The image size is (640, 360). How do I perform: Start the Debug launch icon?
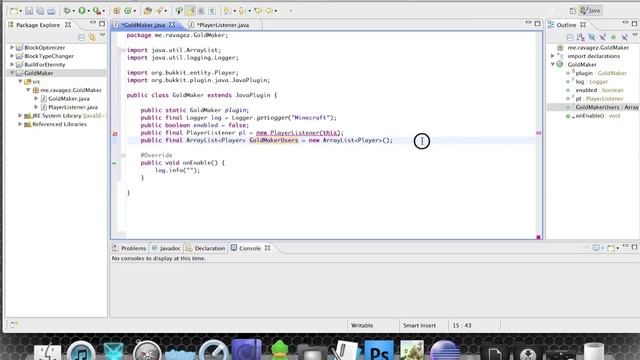click(67, 11)
